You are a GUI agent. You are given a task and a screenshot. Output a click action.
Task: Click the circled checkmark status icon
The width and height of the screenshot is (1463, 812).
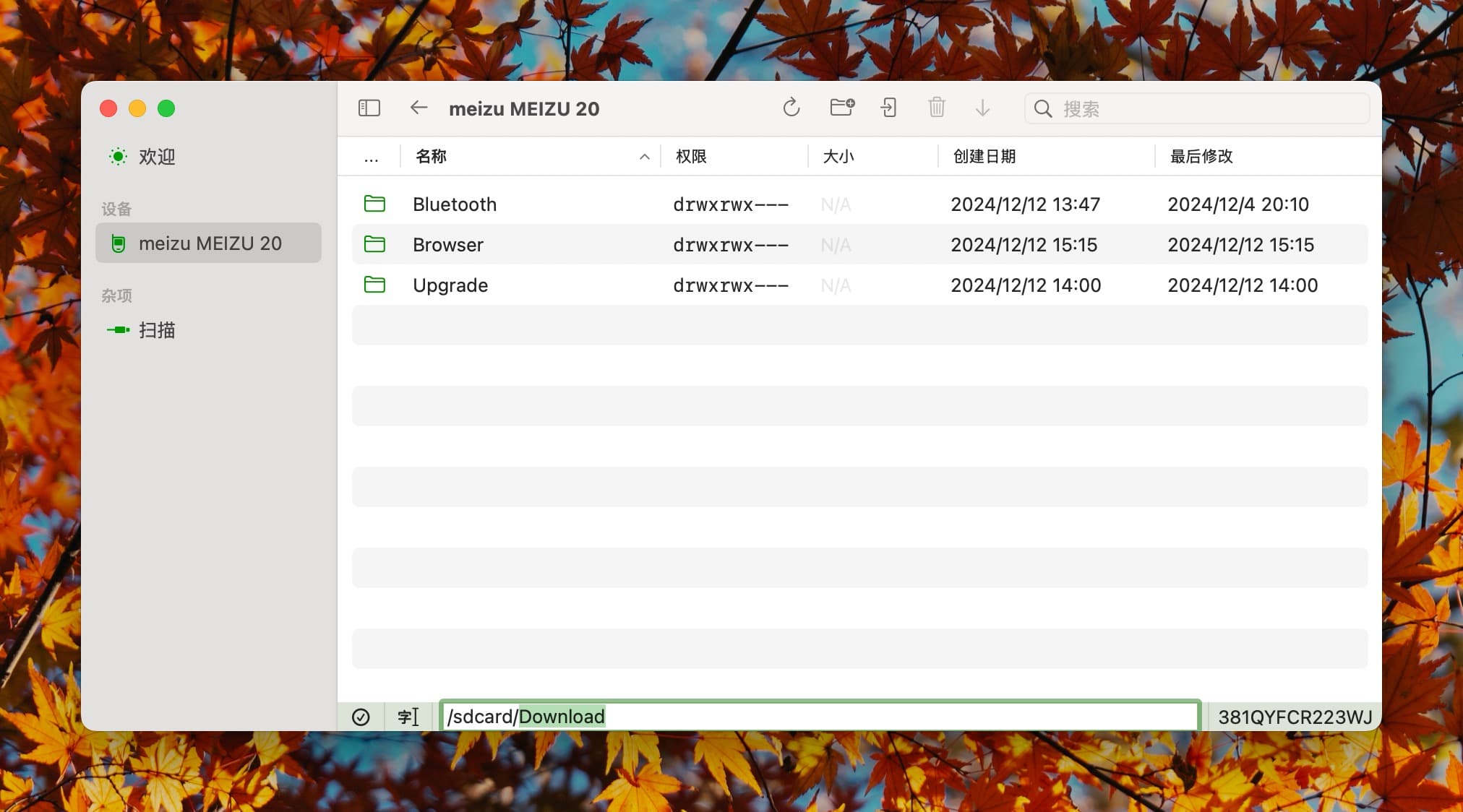[x=361, y=717]
